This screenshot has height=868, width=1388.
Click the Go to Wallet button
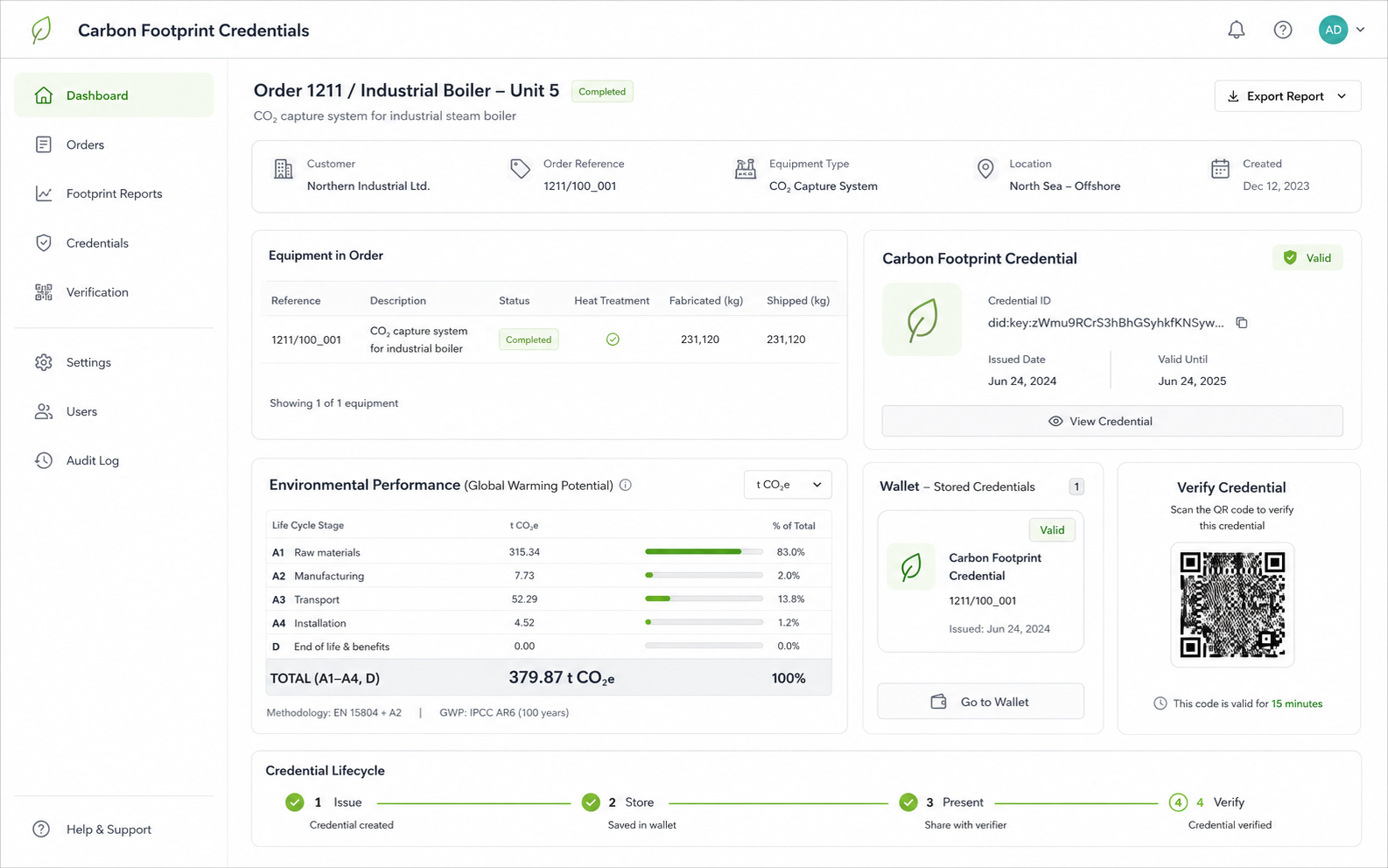click(x=980, y=702)
